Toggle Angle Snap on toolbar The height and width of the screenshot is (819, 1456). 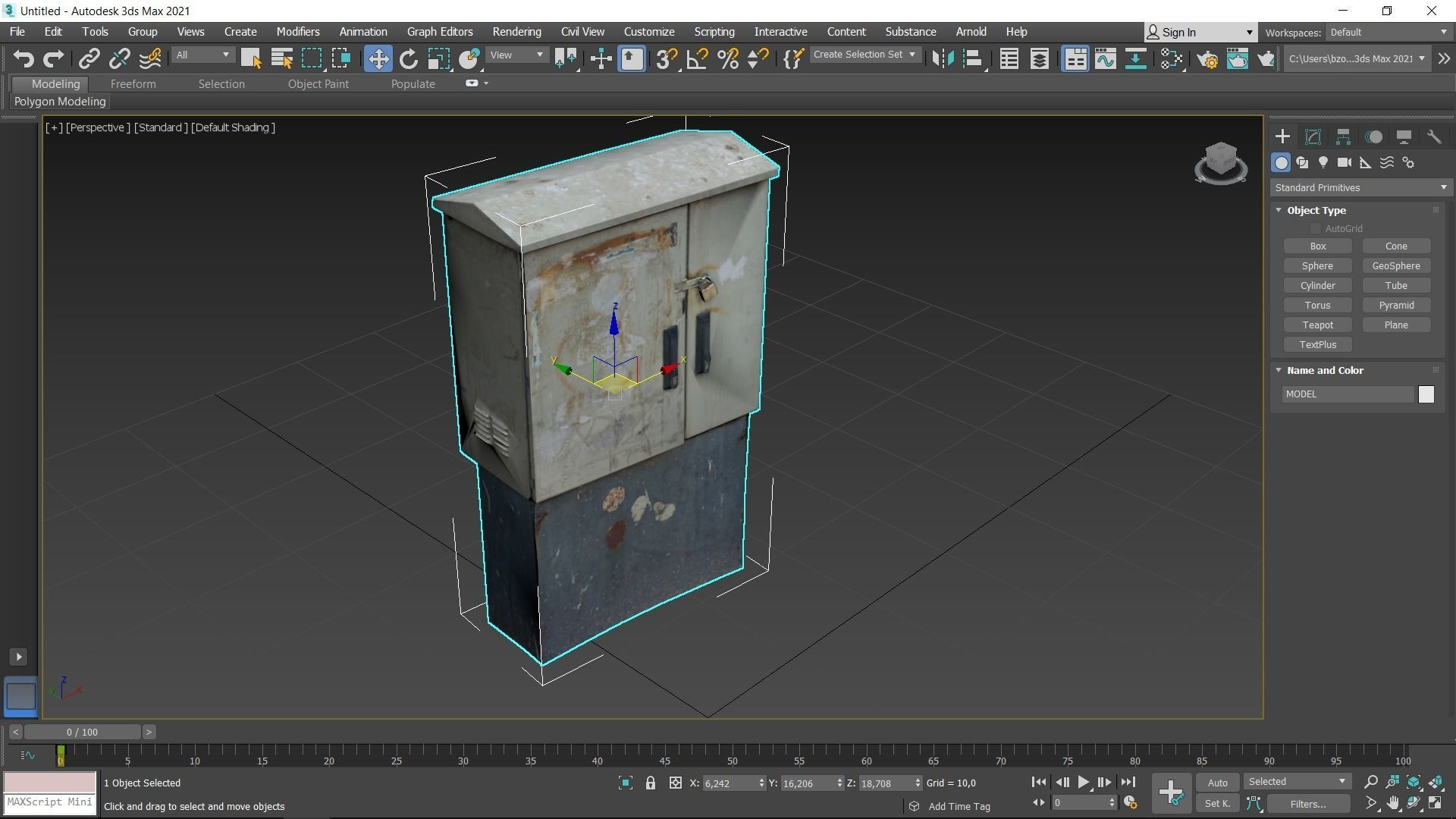click(697, 58)
